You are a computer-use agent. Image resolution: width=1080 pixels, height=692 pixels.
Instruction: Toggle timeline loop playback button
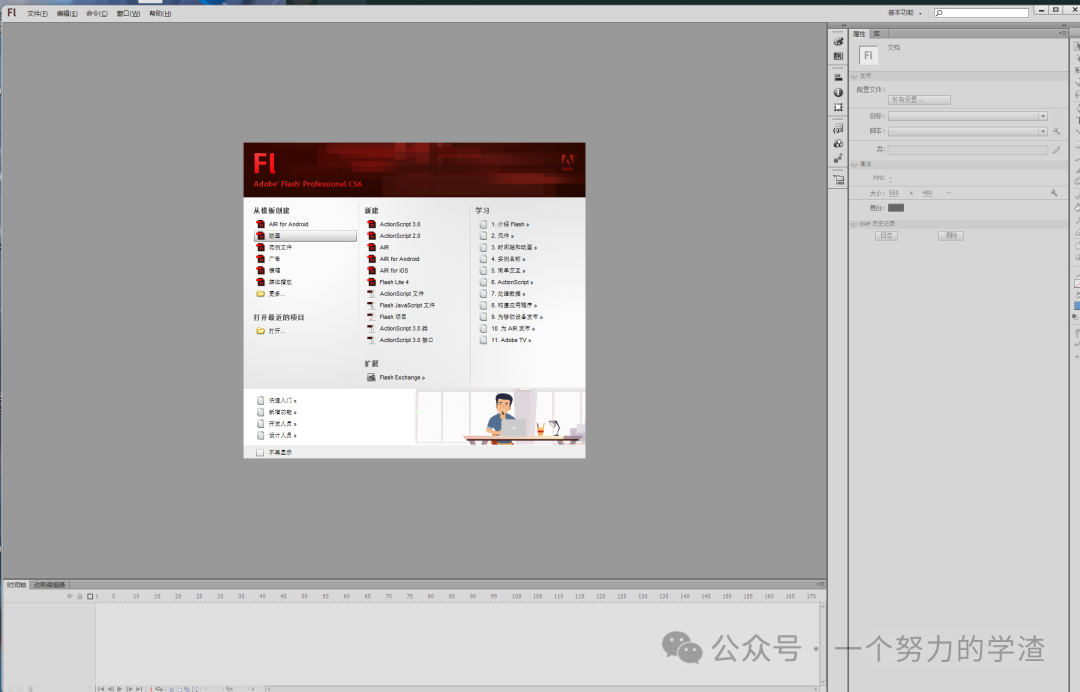coord(159,688)
